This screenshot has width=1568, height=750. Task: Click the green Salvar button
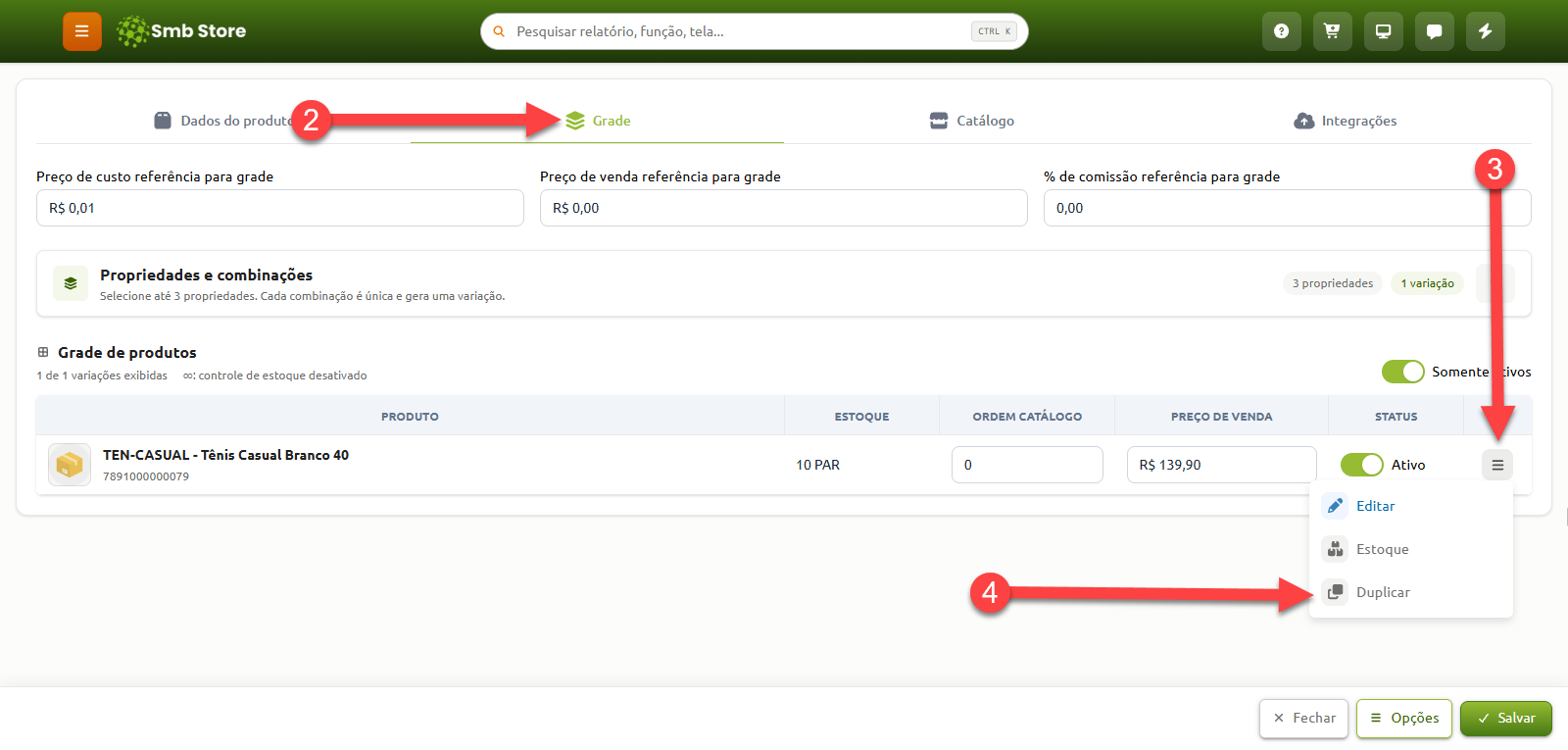1506,719
